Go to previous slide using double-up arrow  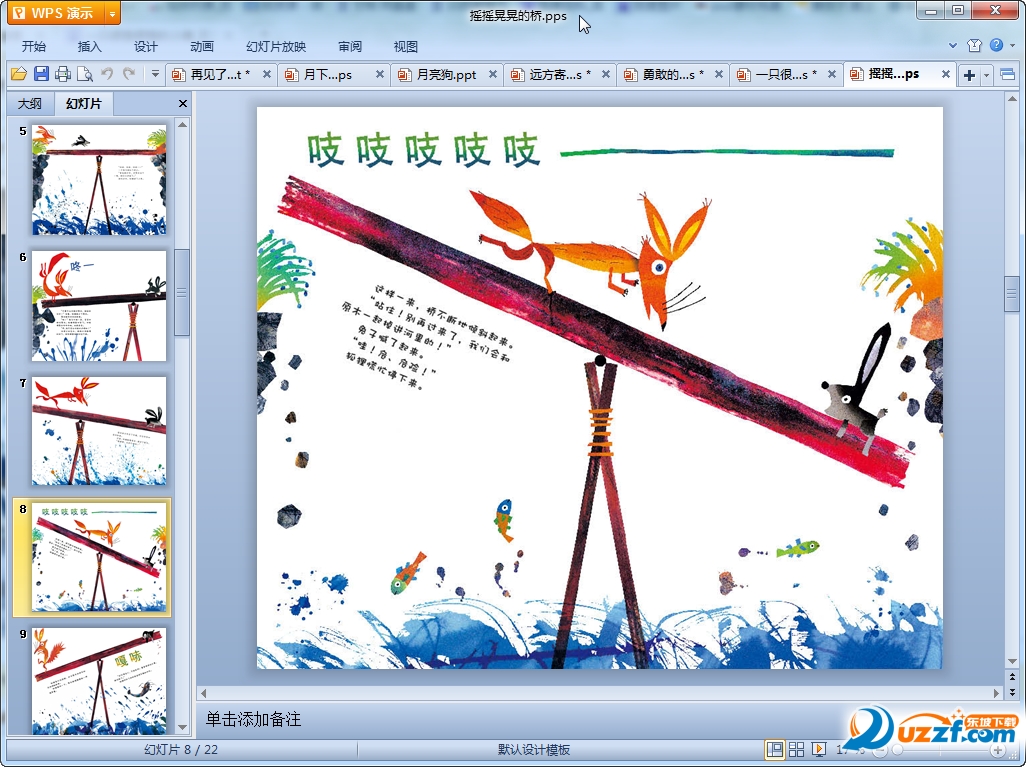(x=1012, y=677)
